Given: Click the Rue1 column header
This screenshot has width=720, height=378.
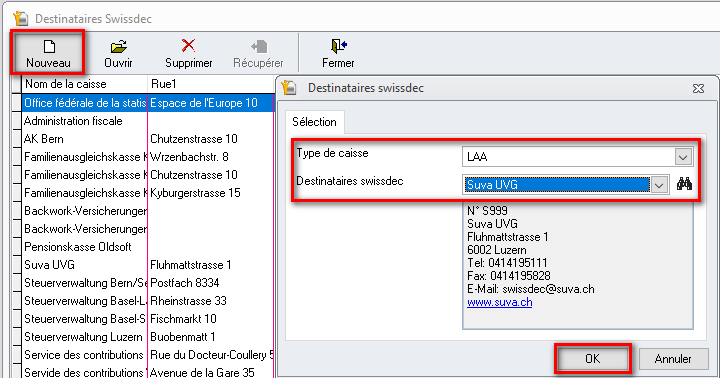Looking at the screenshot, I should point(211,84).
